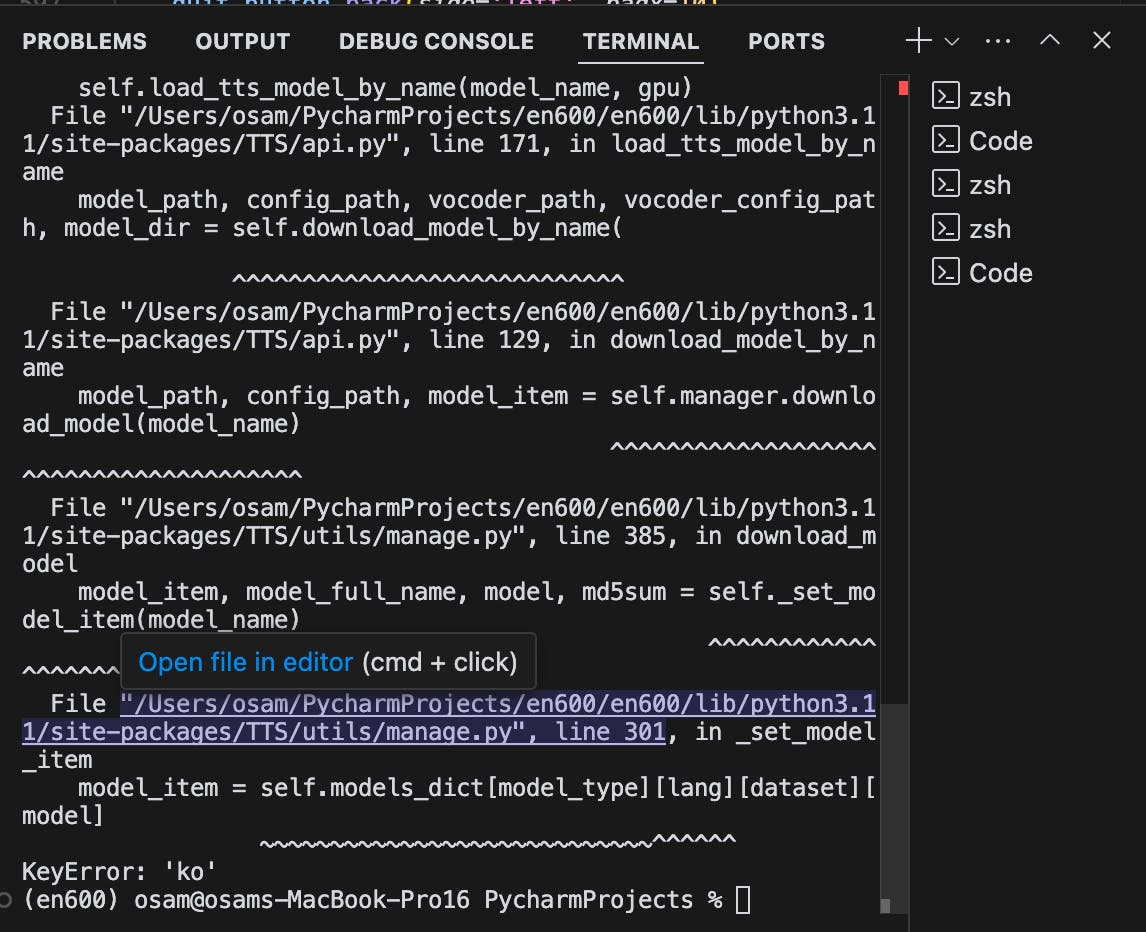The height and width of the screenshot is (932, 1146).
Task: Click the last Code terminal icon
Action: [946, 272]
